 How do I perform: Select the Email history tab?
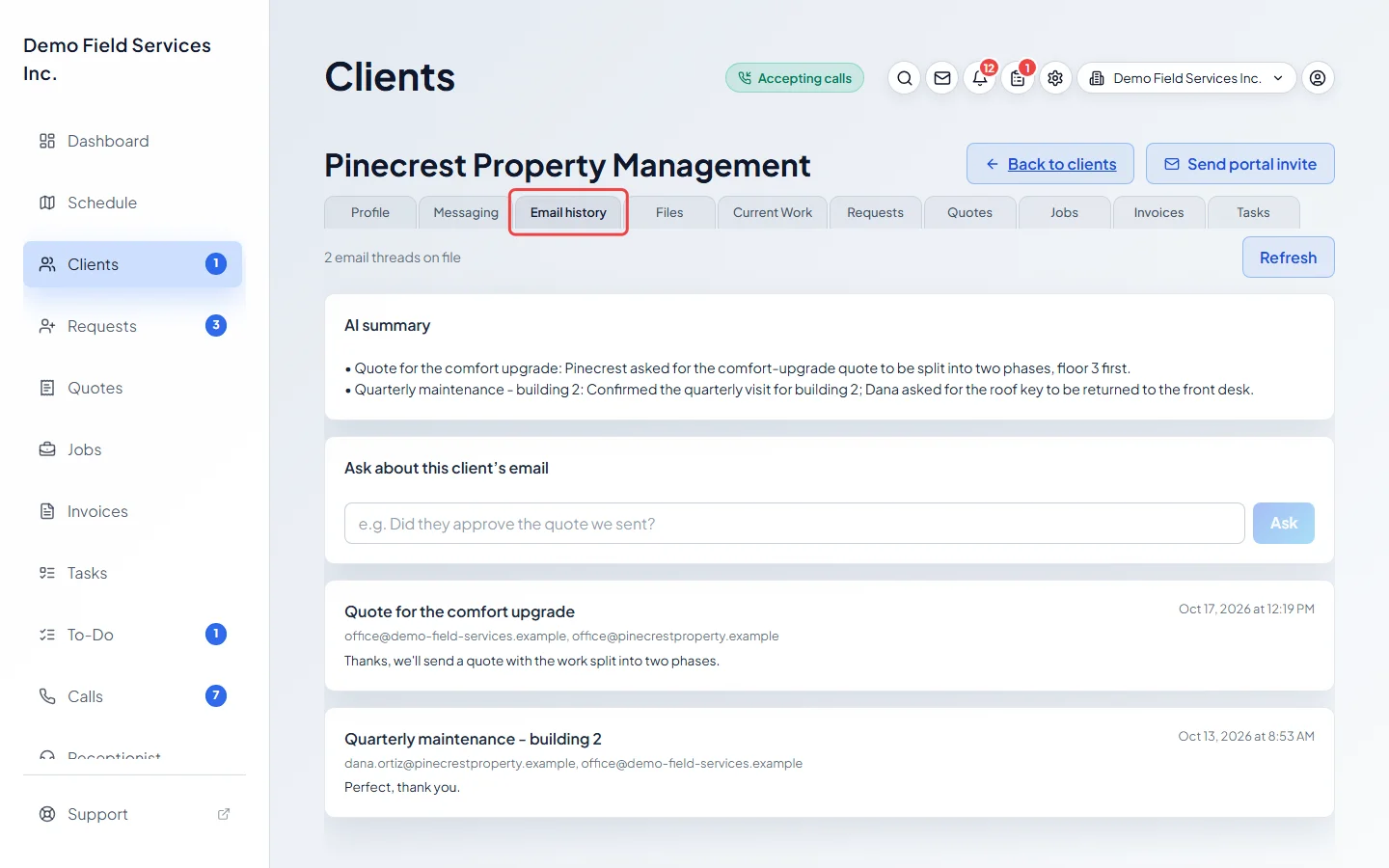point(568,212)
